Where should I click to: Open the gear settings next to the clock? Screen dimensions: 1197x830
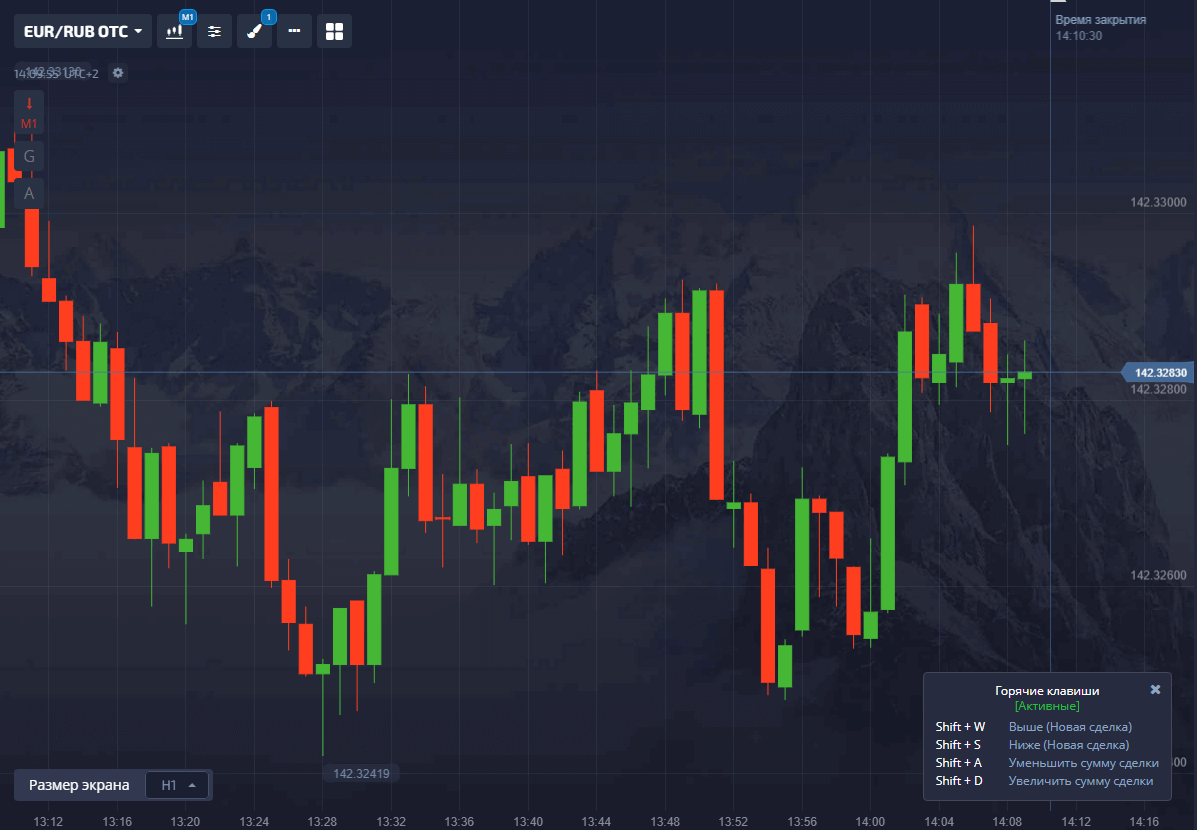(118, 73)
